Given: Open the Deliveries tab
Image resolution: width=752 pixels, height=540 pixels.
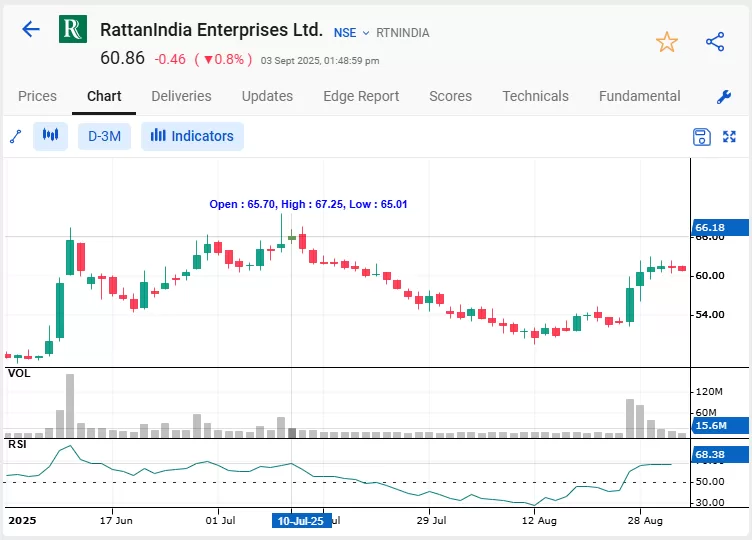Looking at the screenshot, I should (181, 96).
